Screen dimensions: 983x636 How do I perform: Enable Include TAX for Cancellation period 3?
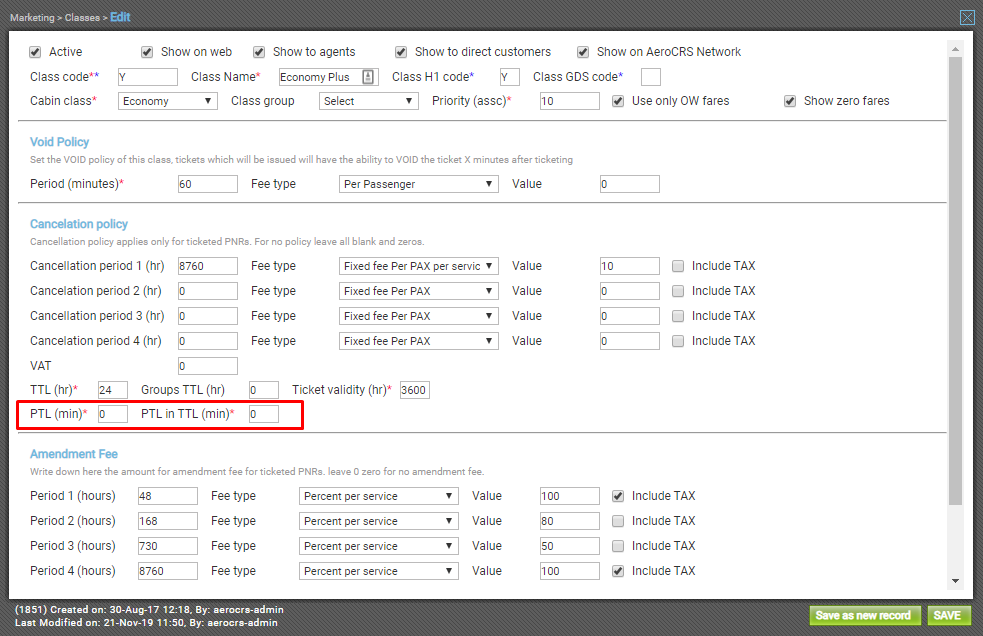[x=678, y=316]
